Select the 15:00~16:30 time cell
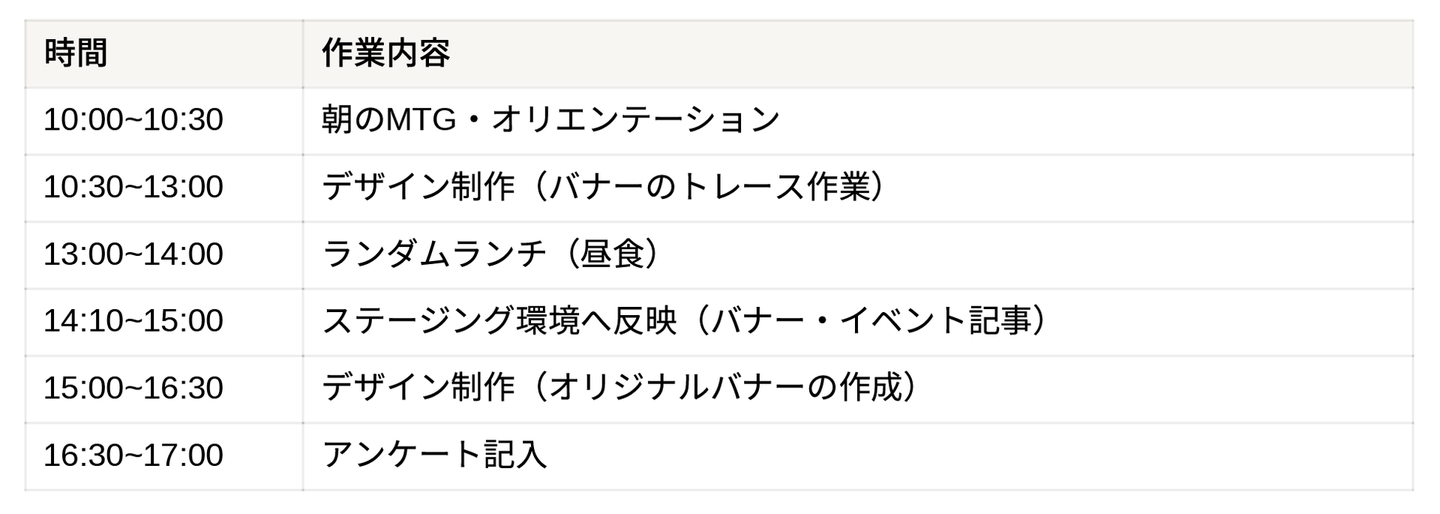Viewport: 1440px width, 514px height. click(133, 388)
